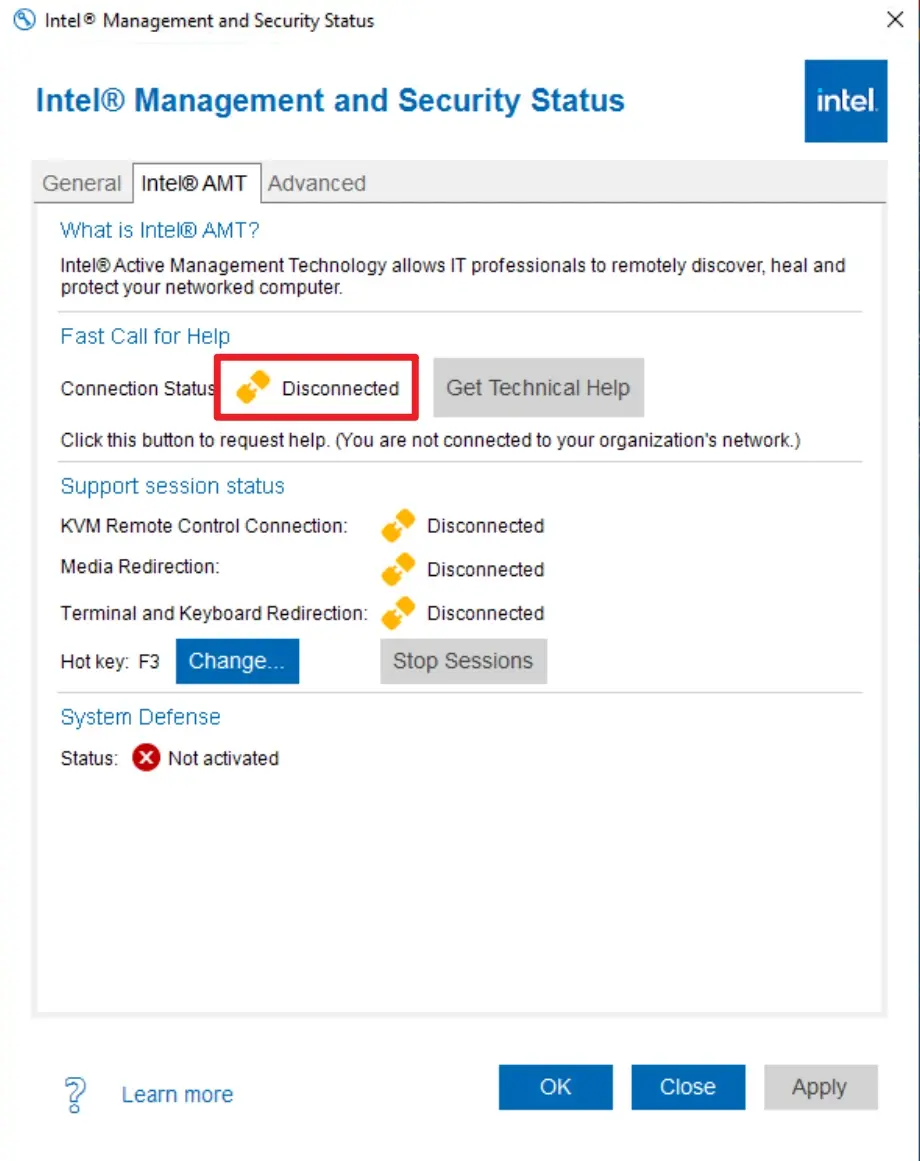Click the question mark help icon
The image size is (920, 1161).
pos(75,1094)
